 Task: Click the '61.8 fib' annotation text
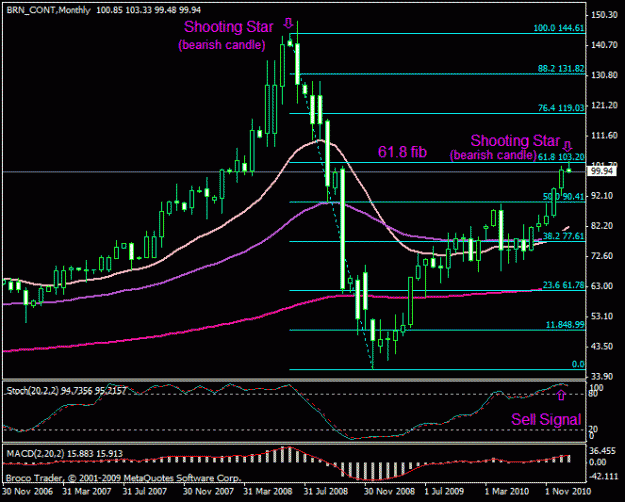[402, 152]
